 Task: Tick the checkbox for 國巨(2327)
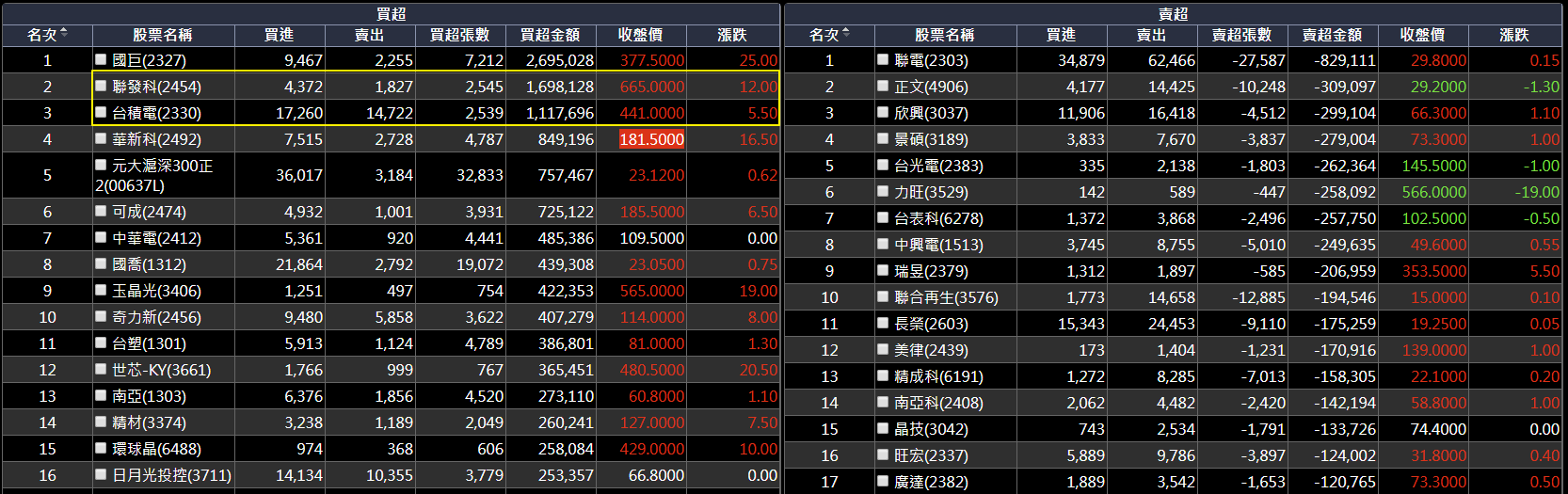click(101, 59)
